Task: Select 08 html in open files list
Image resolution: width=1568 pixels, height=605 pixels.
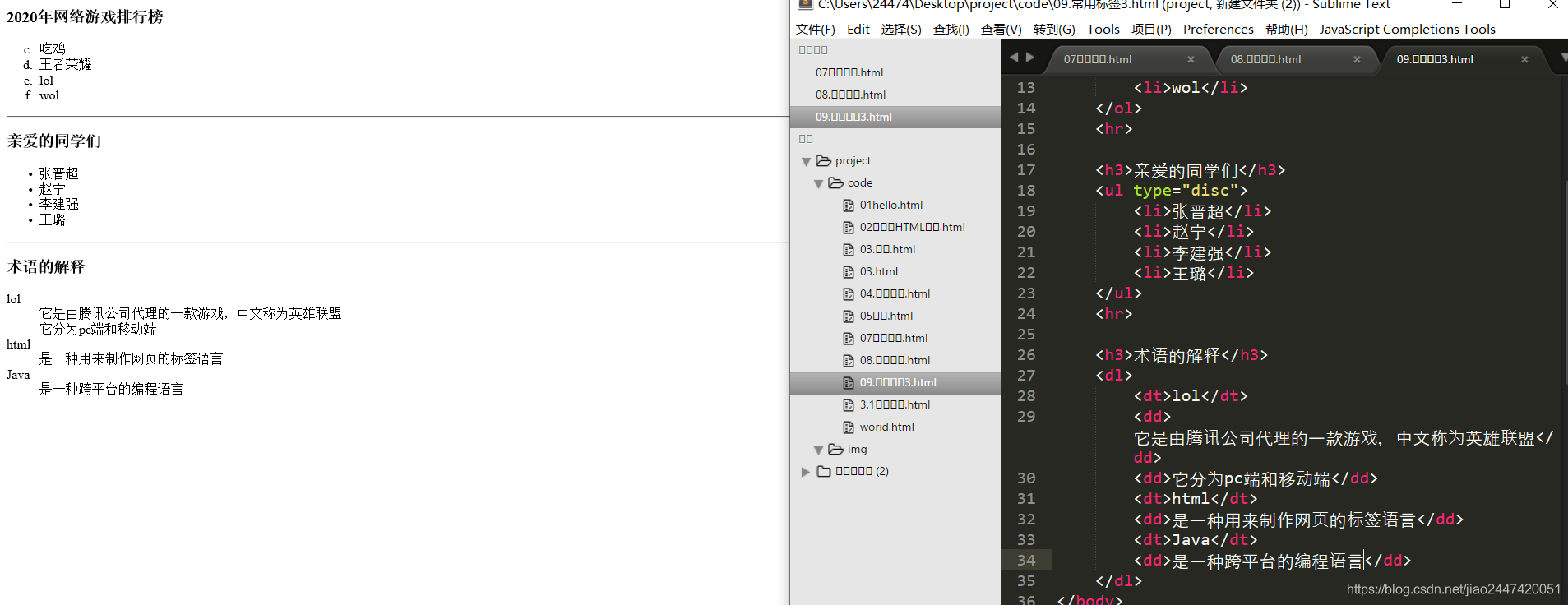Action: (x=850, y=95)
